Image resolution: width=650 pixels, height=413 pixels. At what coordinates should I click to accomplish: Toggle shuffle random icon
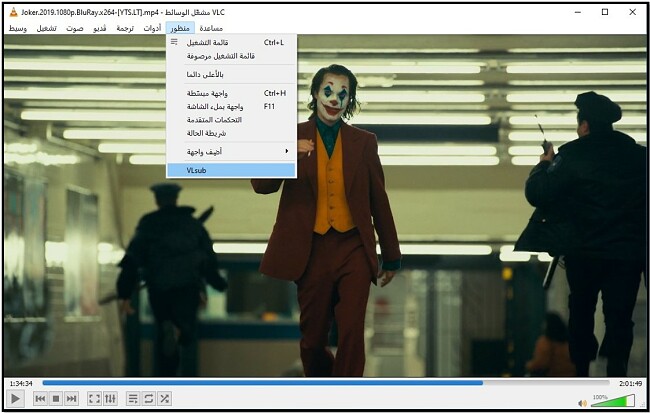pyautogui.click(x=164, y=399)
